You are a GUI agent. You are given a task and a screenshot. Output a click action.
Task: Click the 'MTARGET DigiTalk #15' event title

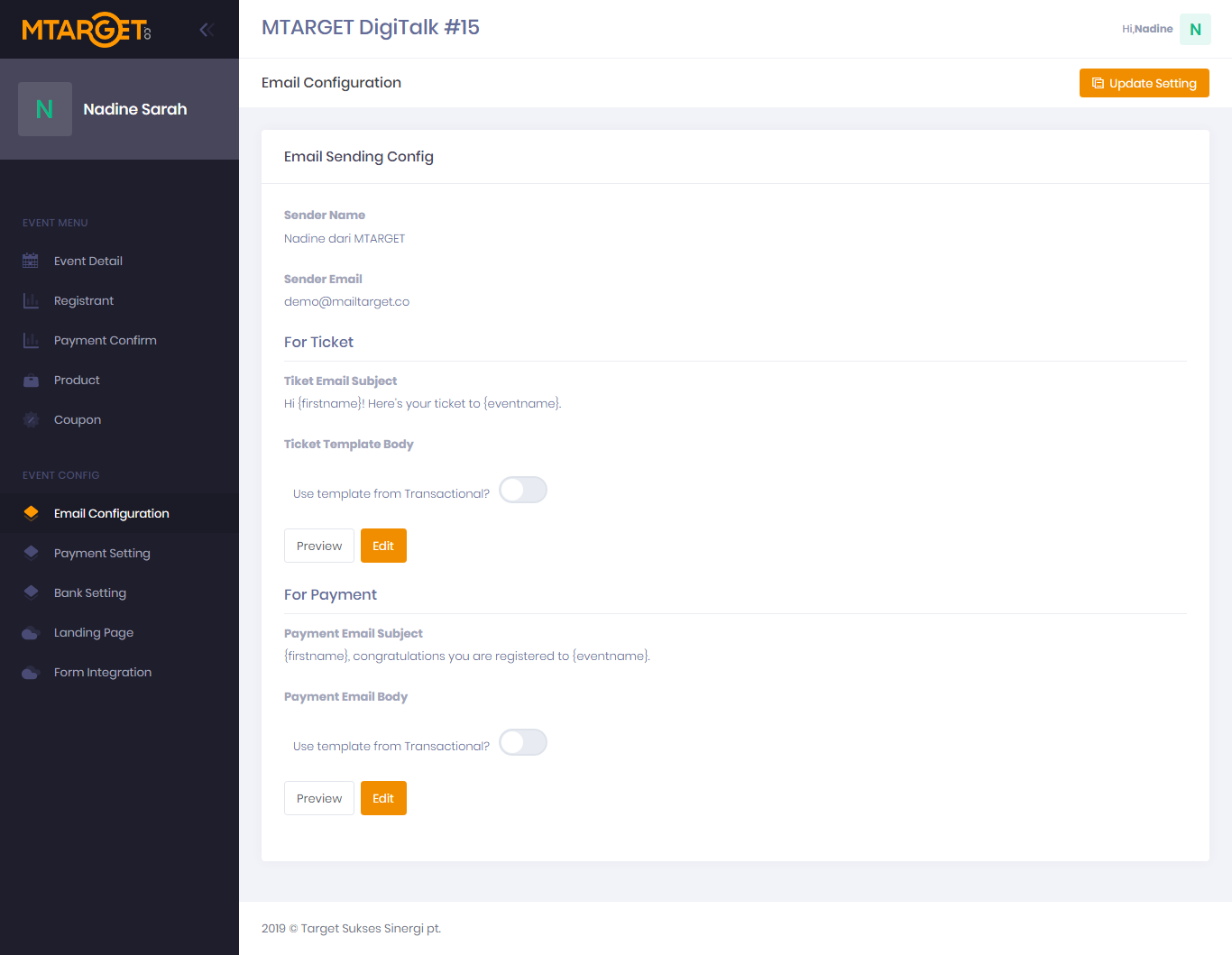coord(371,27)
